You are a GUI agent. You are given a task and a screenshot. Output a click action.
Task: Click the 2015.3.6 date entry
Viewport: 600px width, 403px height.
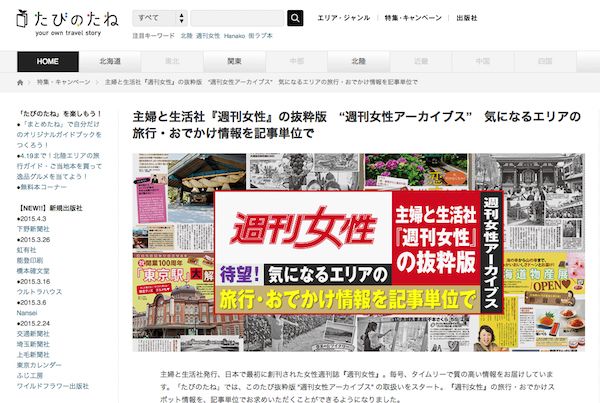pyautogui.click(x=31, y=302)
